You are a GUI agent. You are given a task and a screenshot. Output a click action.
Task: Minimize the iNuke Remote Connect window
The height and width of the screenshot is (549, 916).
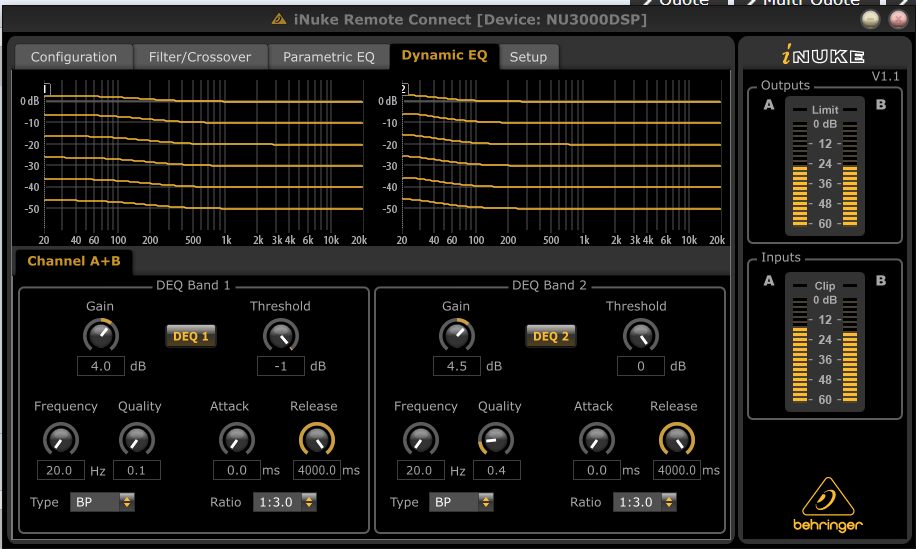point(870,20)
